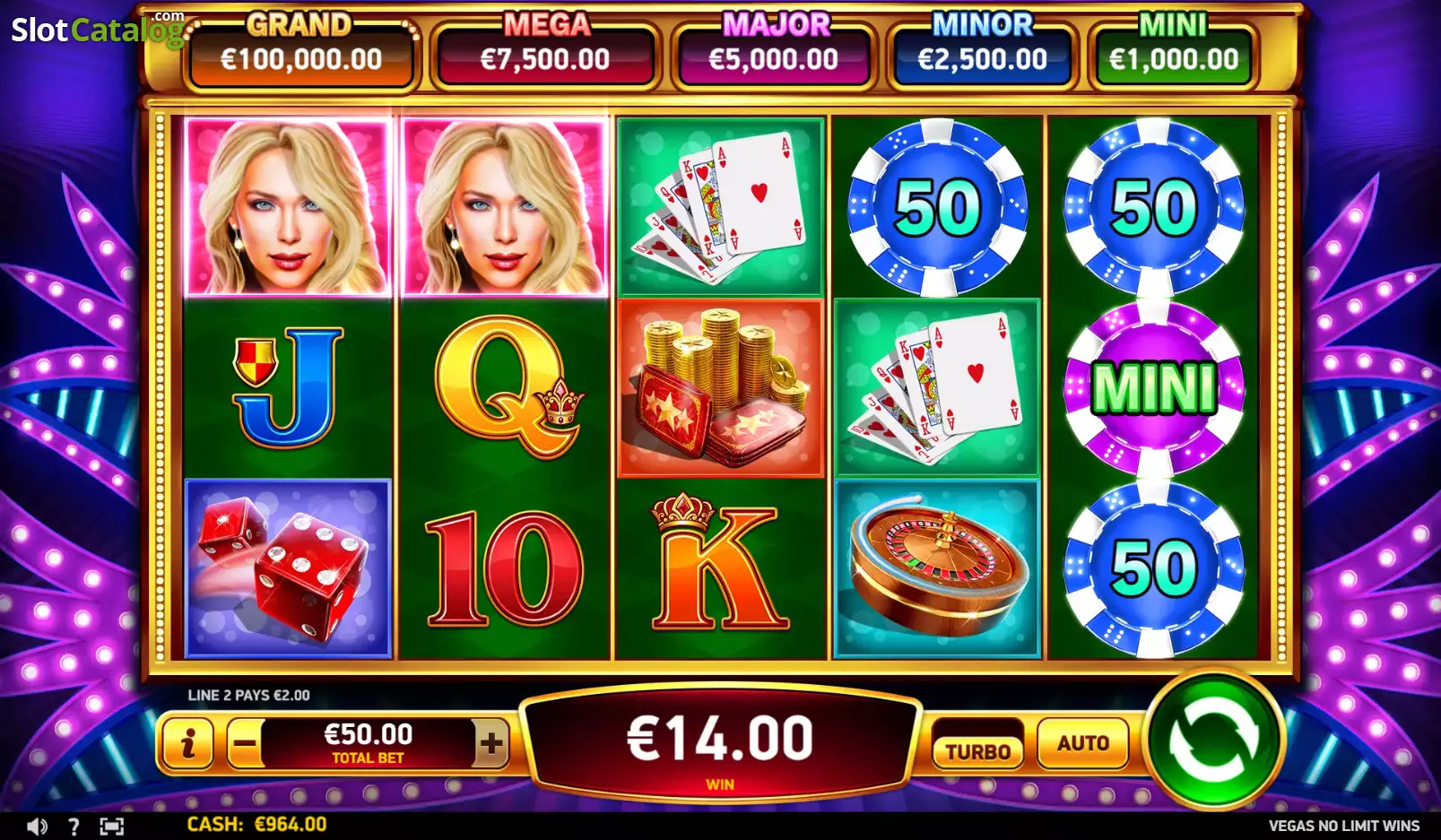Click the purple MINI chip symbol
1441x840 pixels.
[1154, 387]
